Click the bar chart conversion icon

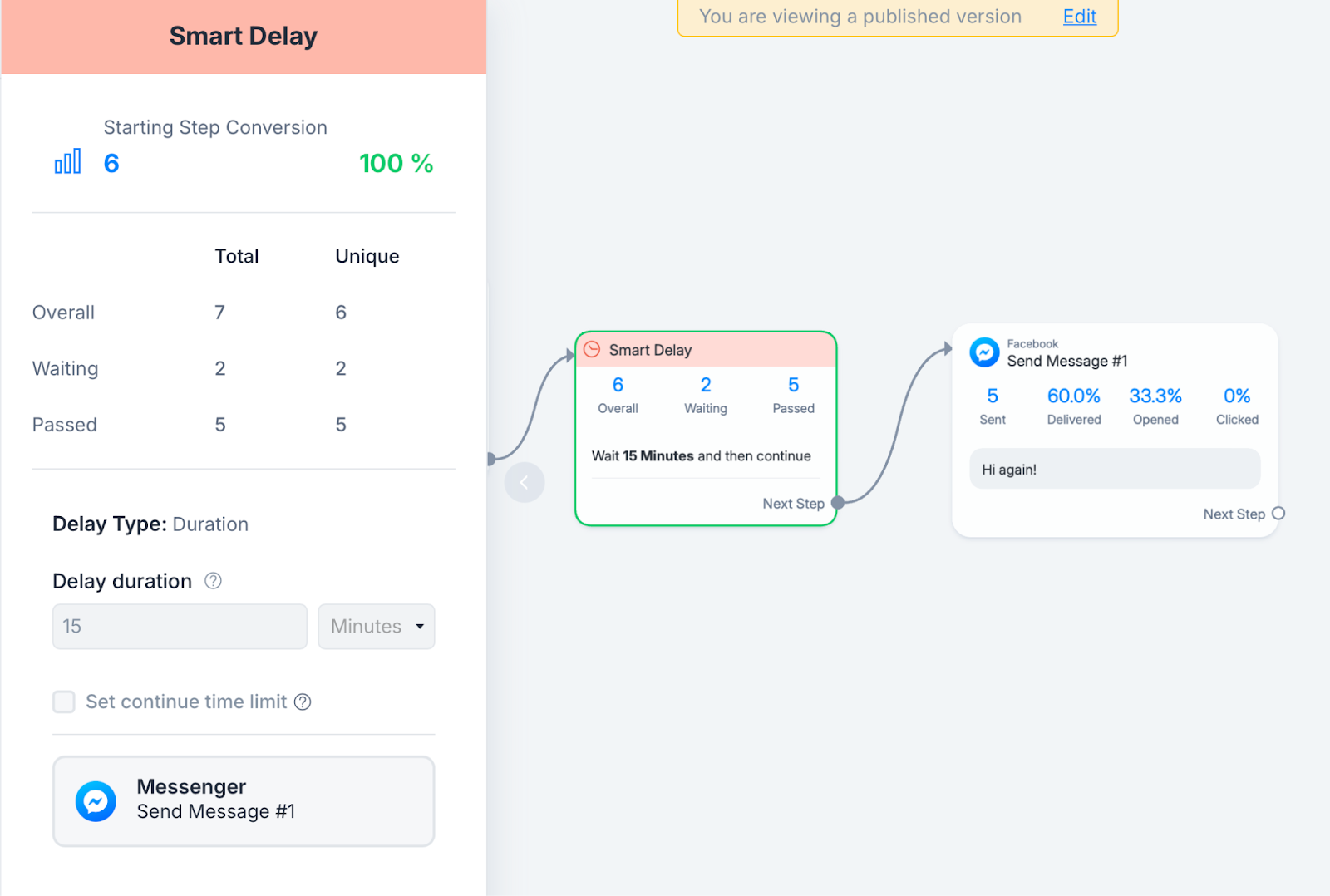point(67,161)
